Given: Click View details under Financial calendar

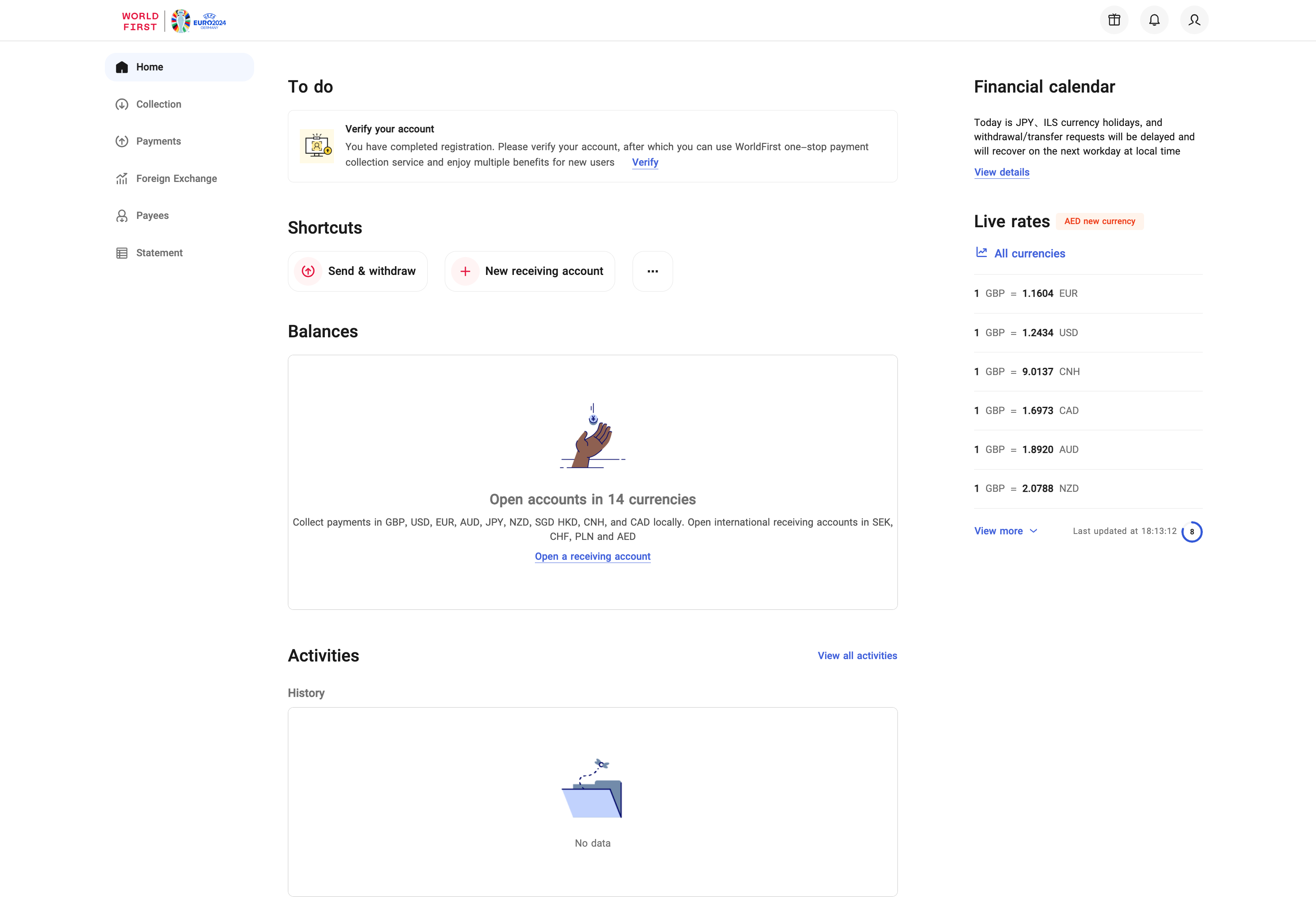Looking at the screenshot, I should (1001, 172).
